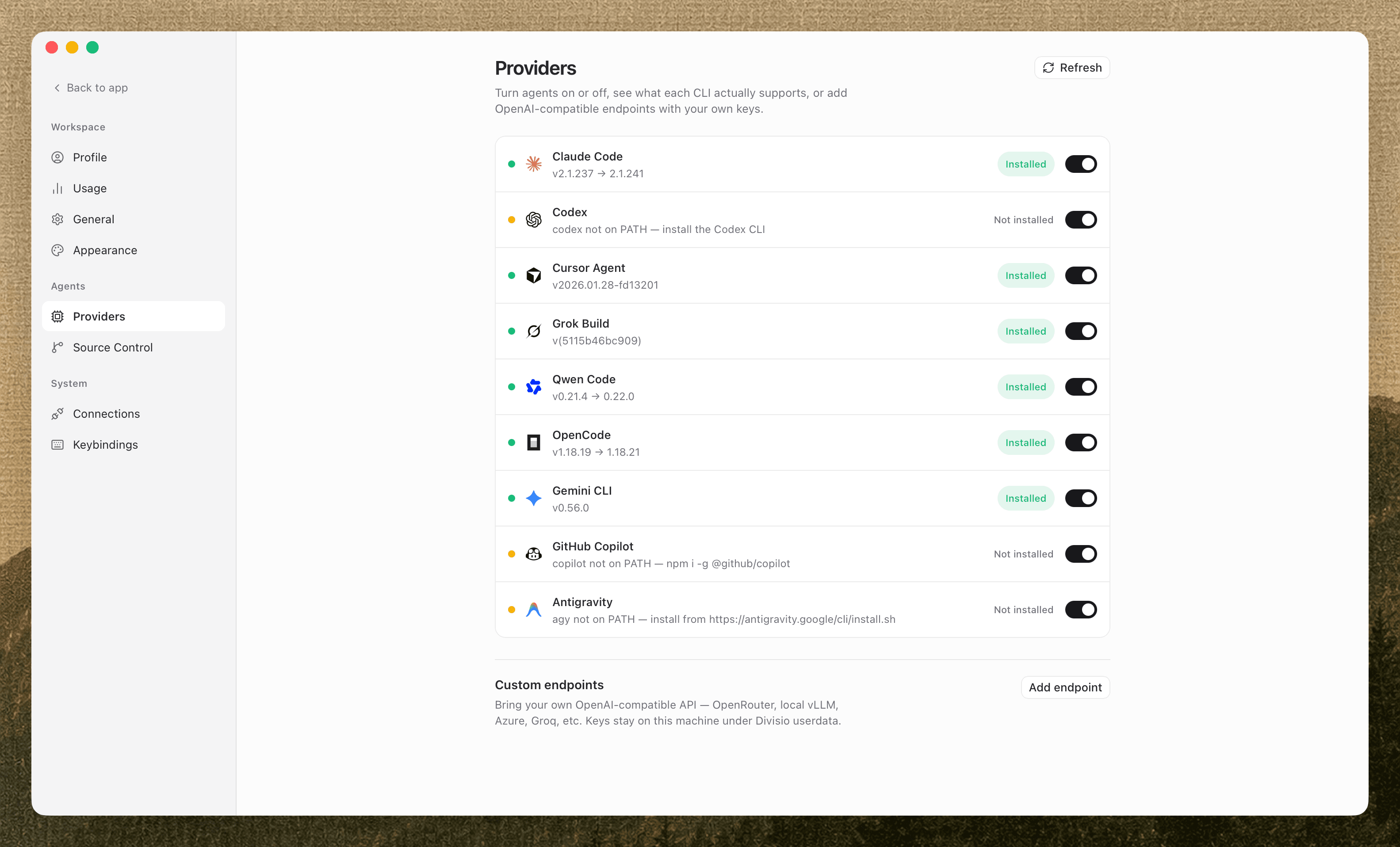The width and height of the screenshot is (1400, 847).
Task: Click the Grok Build logo icon
Action: pyautogui.click(x=534, y=331)
